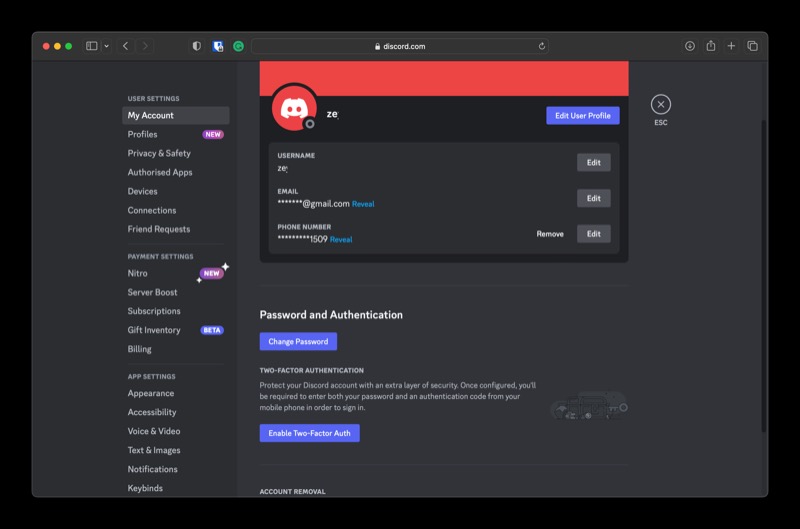Viewport: 800px width, 529px height.
Task: Click the Grammarly extension icon
Action: click(239, 46)
